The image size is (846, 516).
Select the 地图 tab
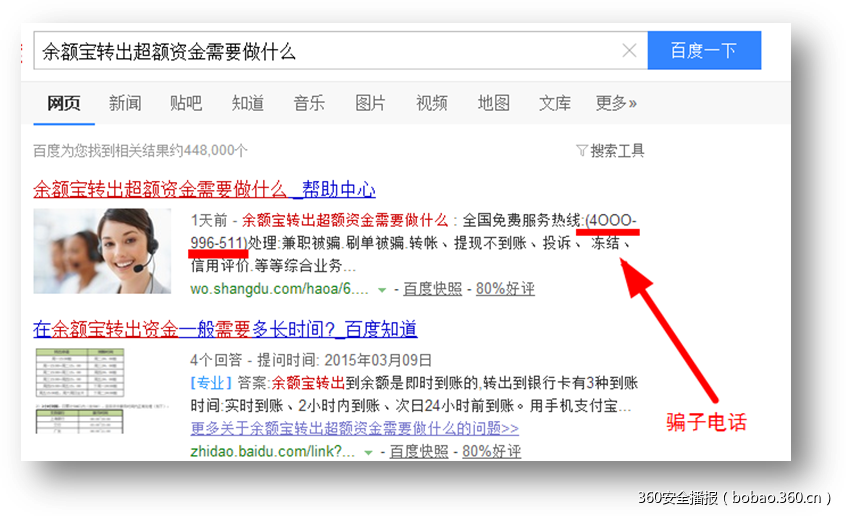click(x=493, y=103)
